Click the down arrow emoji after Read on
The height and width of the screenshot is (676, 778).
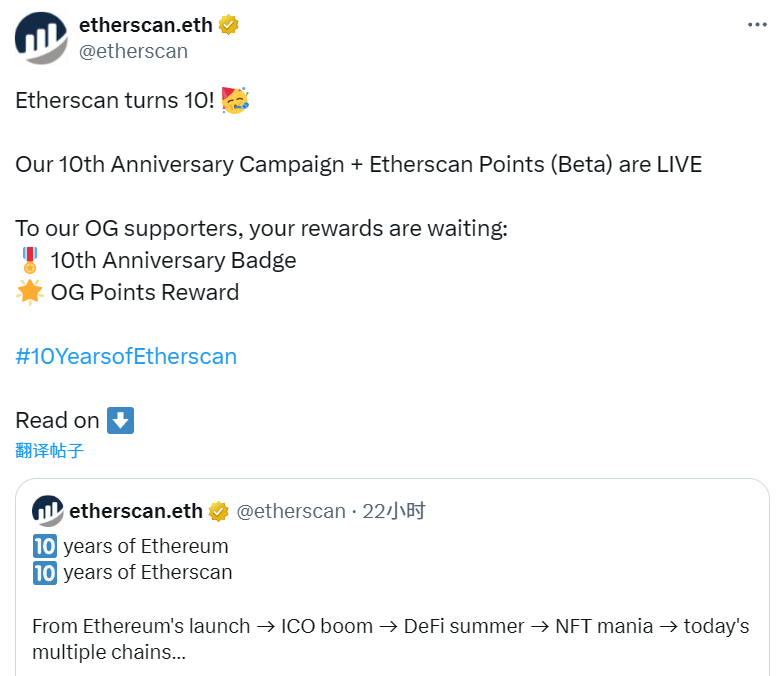pyautogui.click(x=120, y=420)
